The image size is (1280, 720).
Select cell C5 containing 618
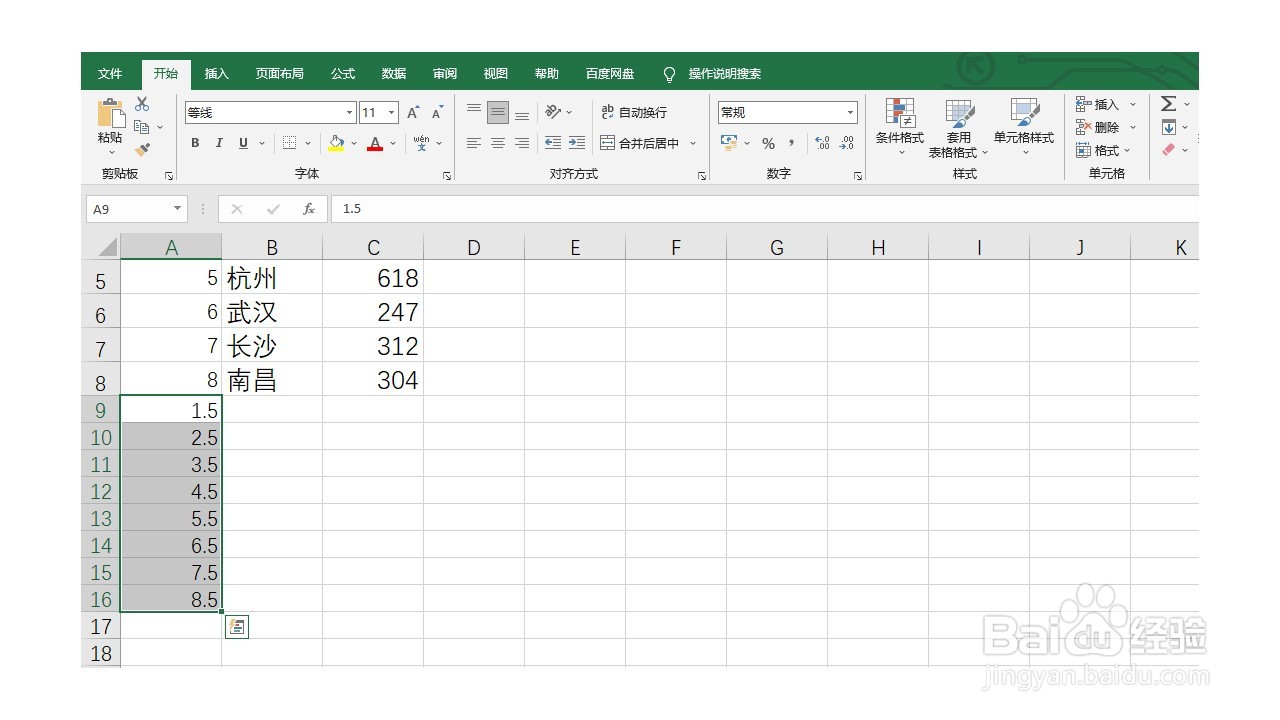tap(373, 278)
